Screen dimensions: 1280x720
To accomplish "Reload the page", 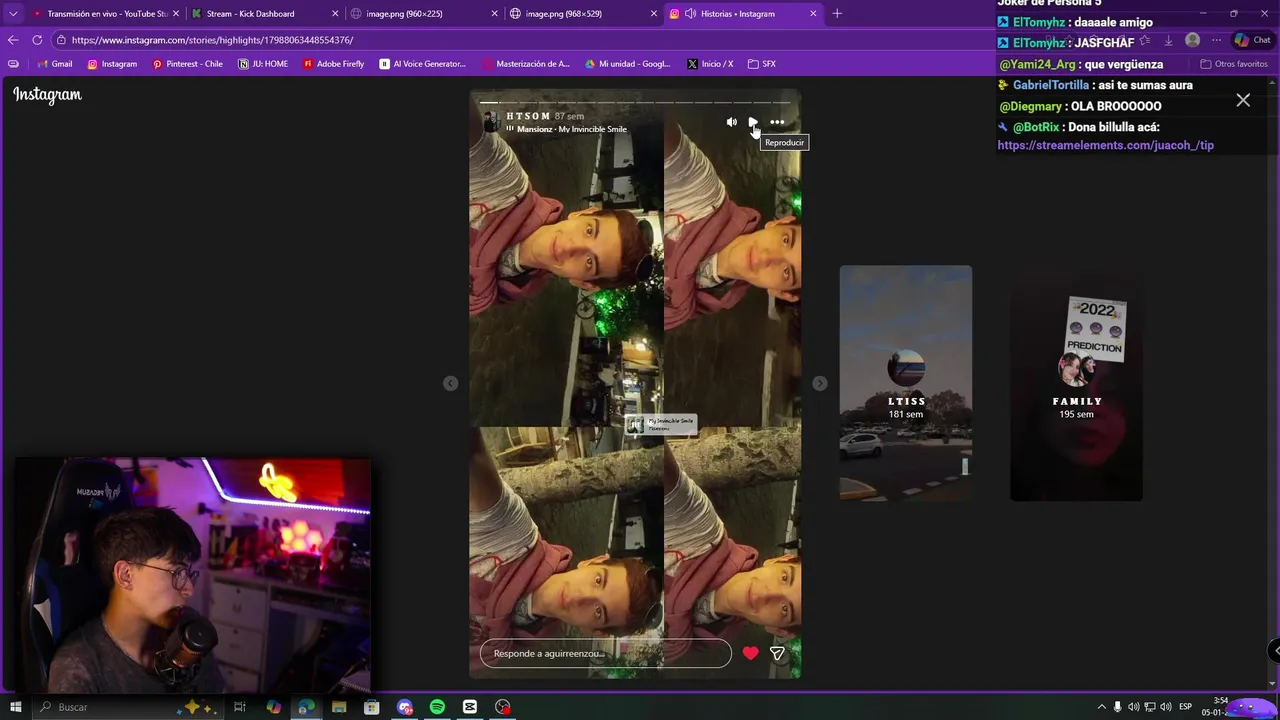I will pyautogui.click(x=37, y=40).
